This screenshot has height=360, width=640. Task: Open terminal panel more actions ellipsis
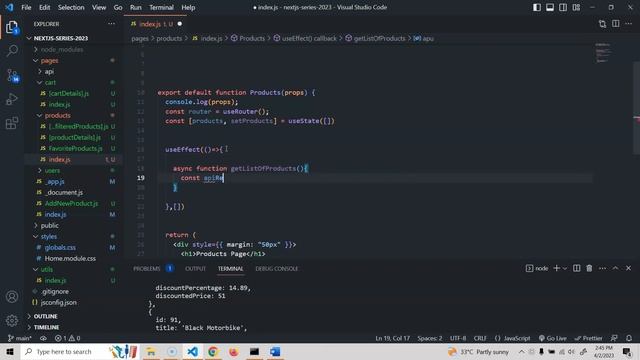tap(602, 268)
